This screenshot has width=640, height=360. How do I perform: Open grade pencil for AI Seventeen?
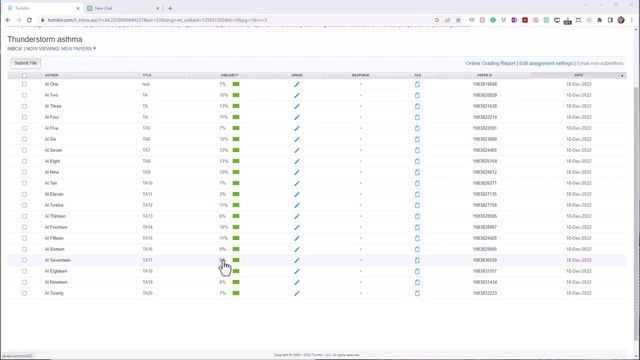(297, 260)
